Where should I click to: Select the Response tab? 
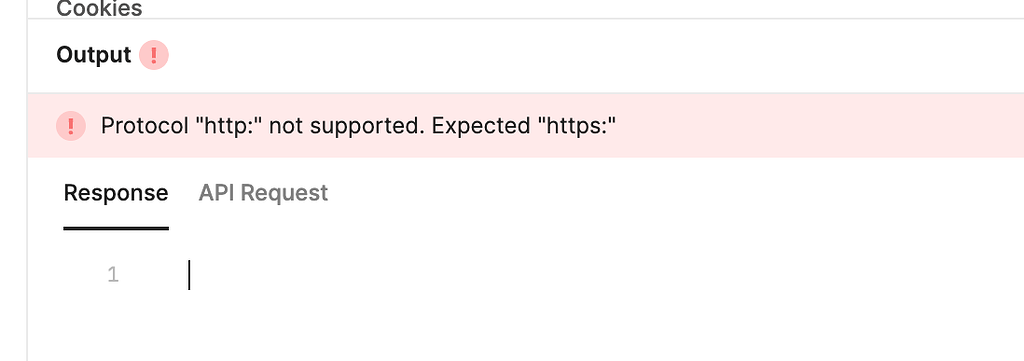coord(116,193)
